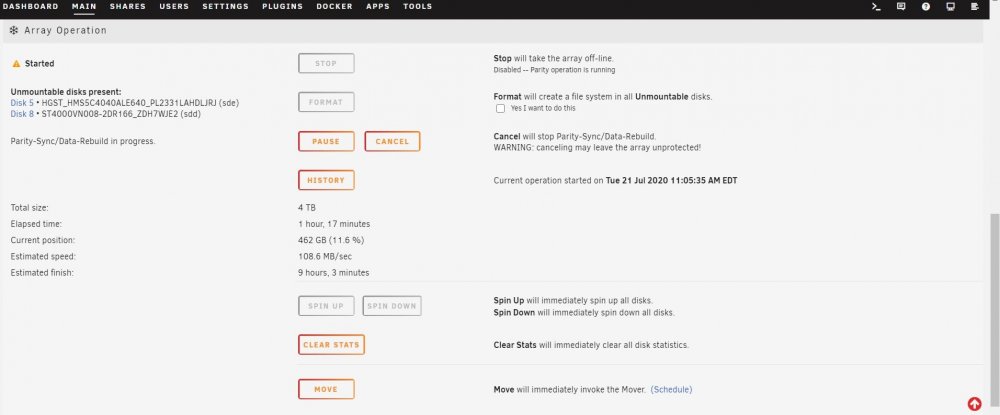Switch to the Docker page
1000x415 pixels.
334,6
